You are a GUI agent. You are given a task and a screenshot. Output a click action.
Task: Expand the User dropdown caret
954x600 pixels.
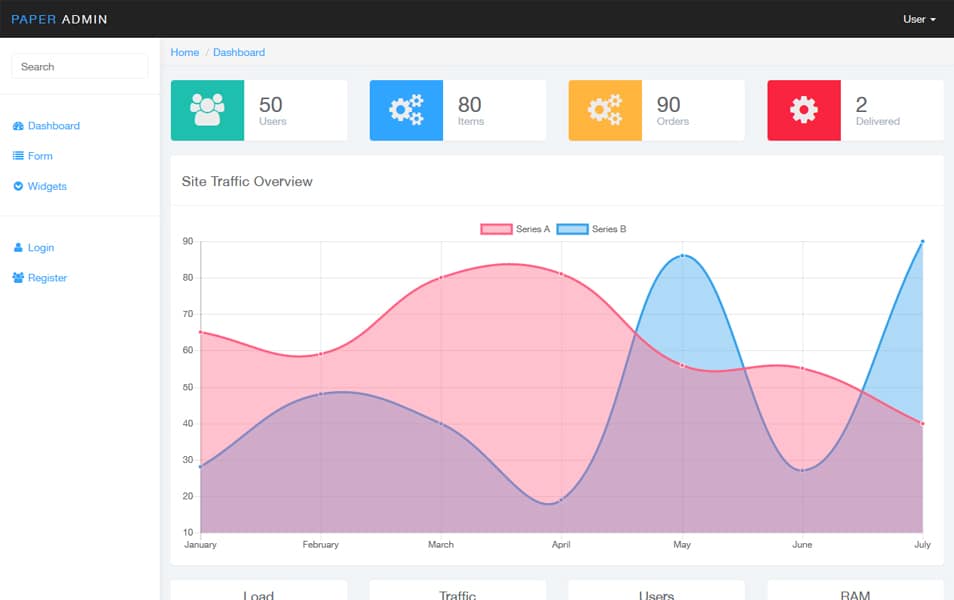pyautogui.click(x=934, y=19)
